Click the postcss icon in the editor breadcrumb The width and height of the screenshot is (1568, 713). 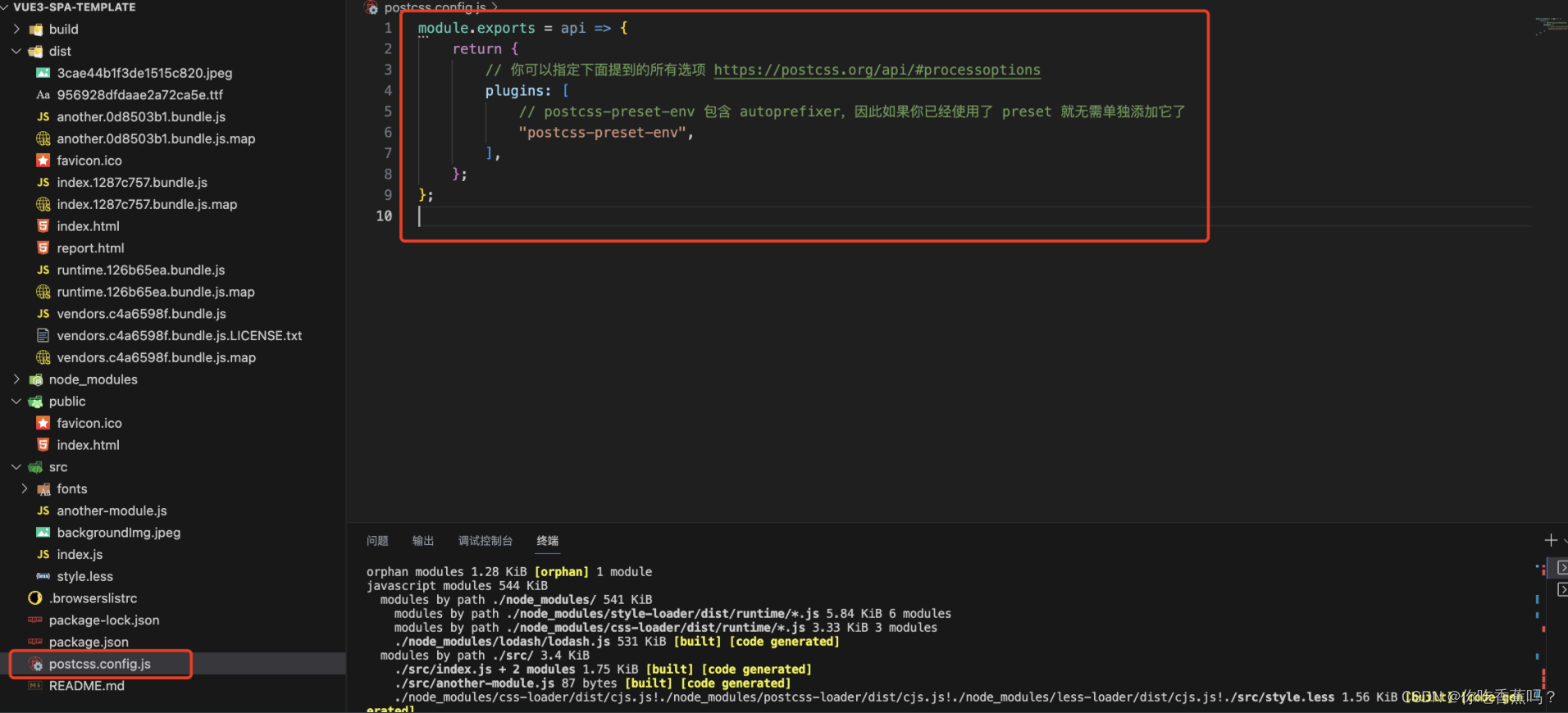(371, 7)
